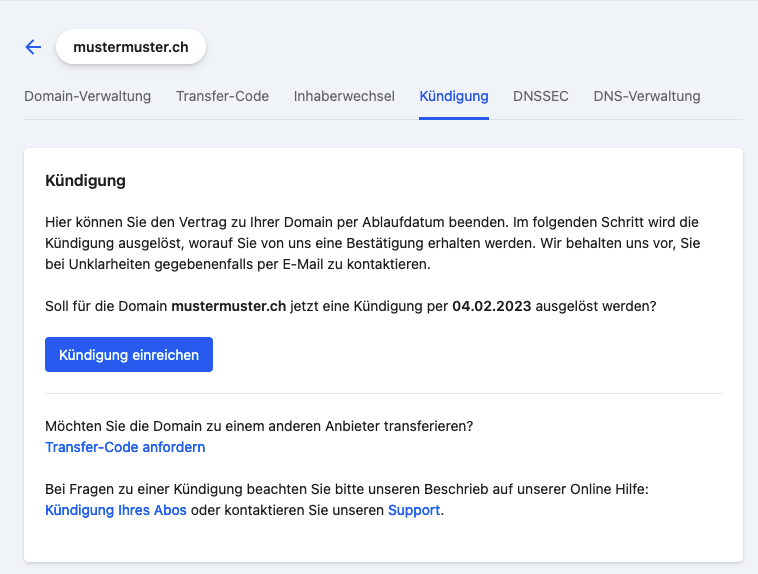The width and height of the screenshot is (758, 574).
Task: Click the divider line below the blue button
Action: (x=383, y=393)
